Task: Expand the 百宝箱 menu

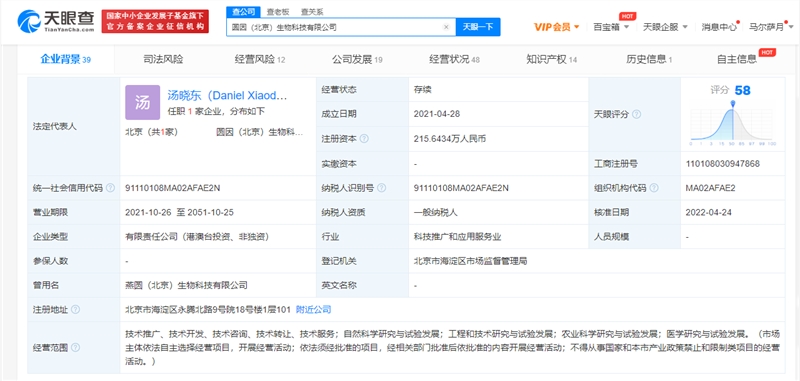Action: pos(611,27)
